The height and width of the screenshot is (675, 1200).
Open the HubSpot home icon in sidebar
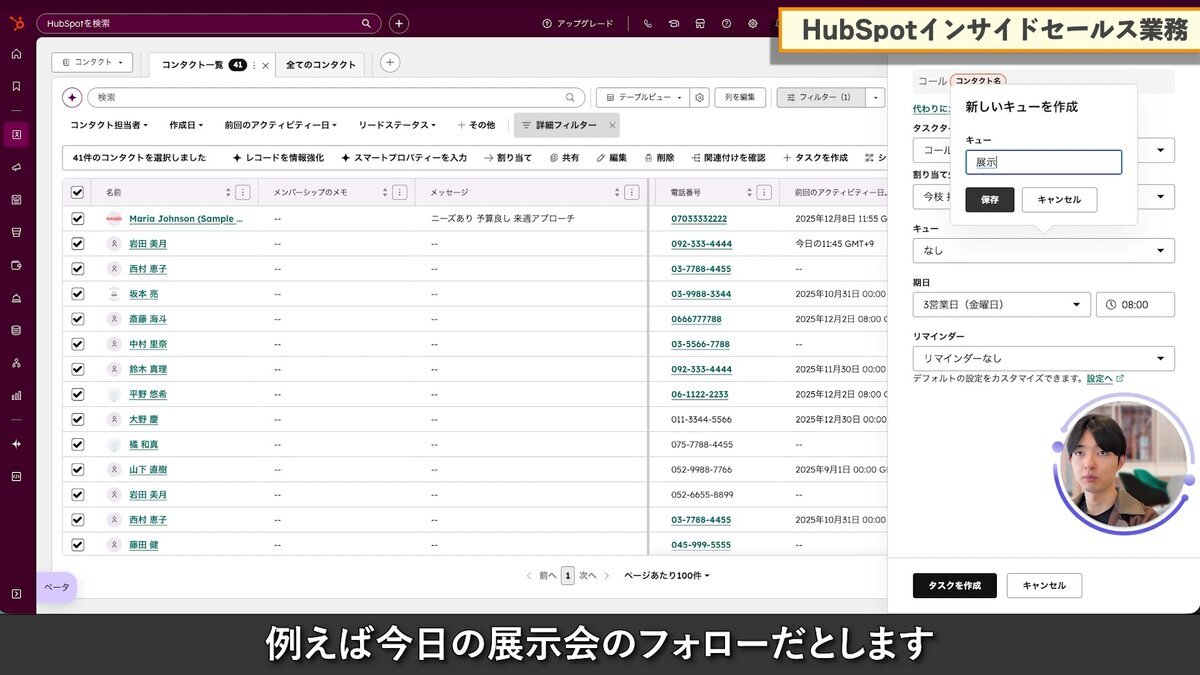pos(16,54)
